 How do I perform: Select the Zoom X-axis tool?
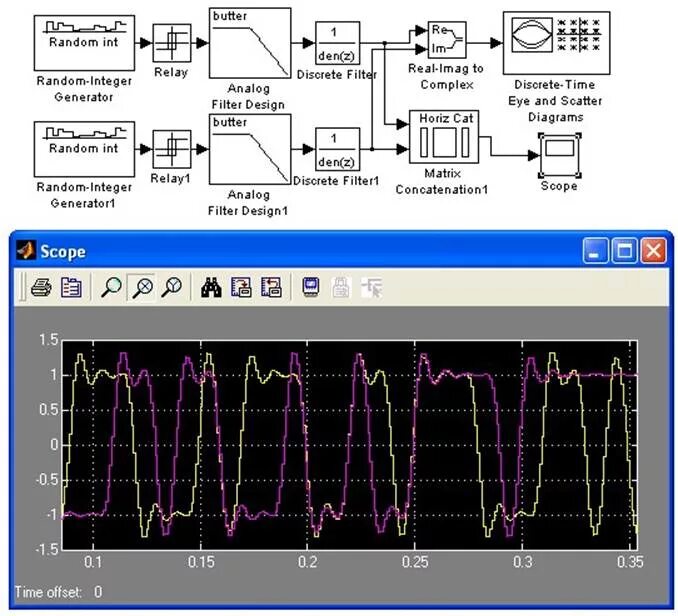(x=142, y=287)
